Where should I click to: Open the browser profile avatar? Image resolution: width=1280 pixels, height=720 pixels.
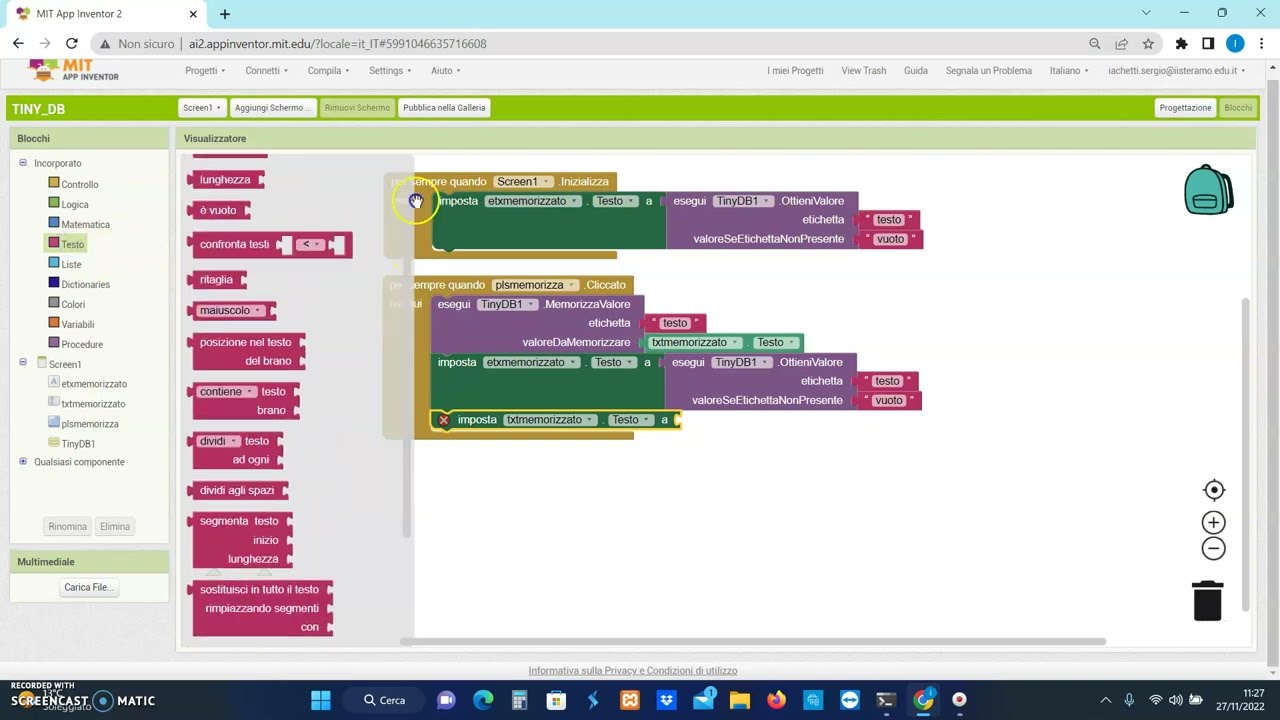point(1235,44)
